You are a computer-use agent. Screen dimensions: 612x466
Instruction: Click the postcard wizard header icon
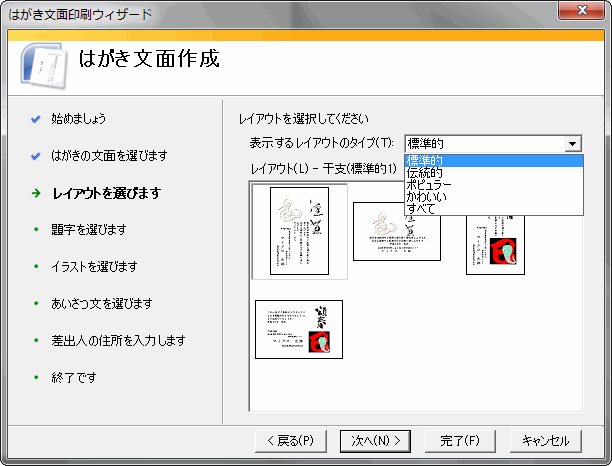coord(44,65)
